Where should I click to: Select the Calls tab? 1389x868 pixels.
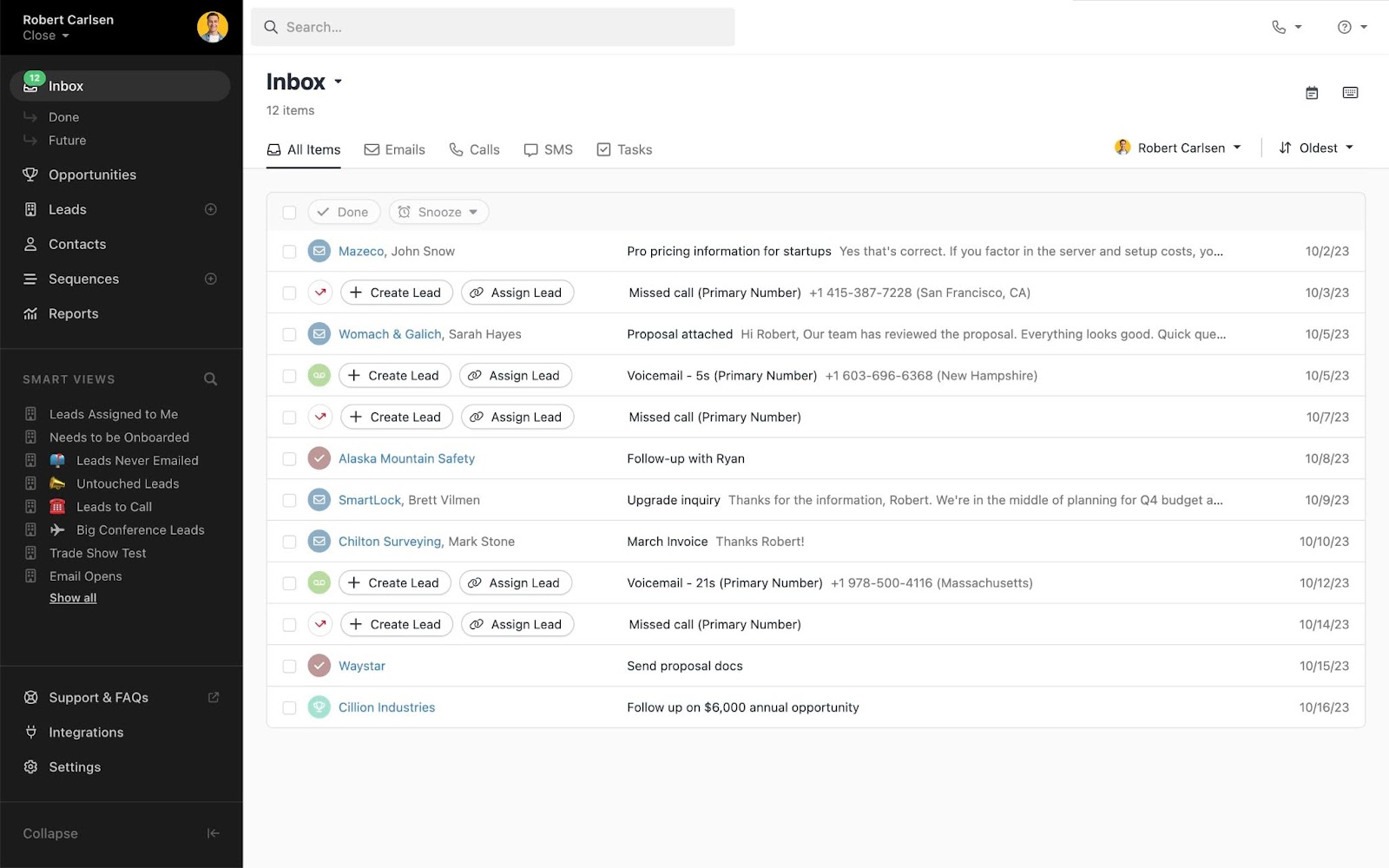[474, 149]
